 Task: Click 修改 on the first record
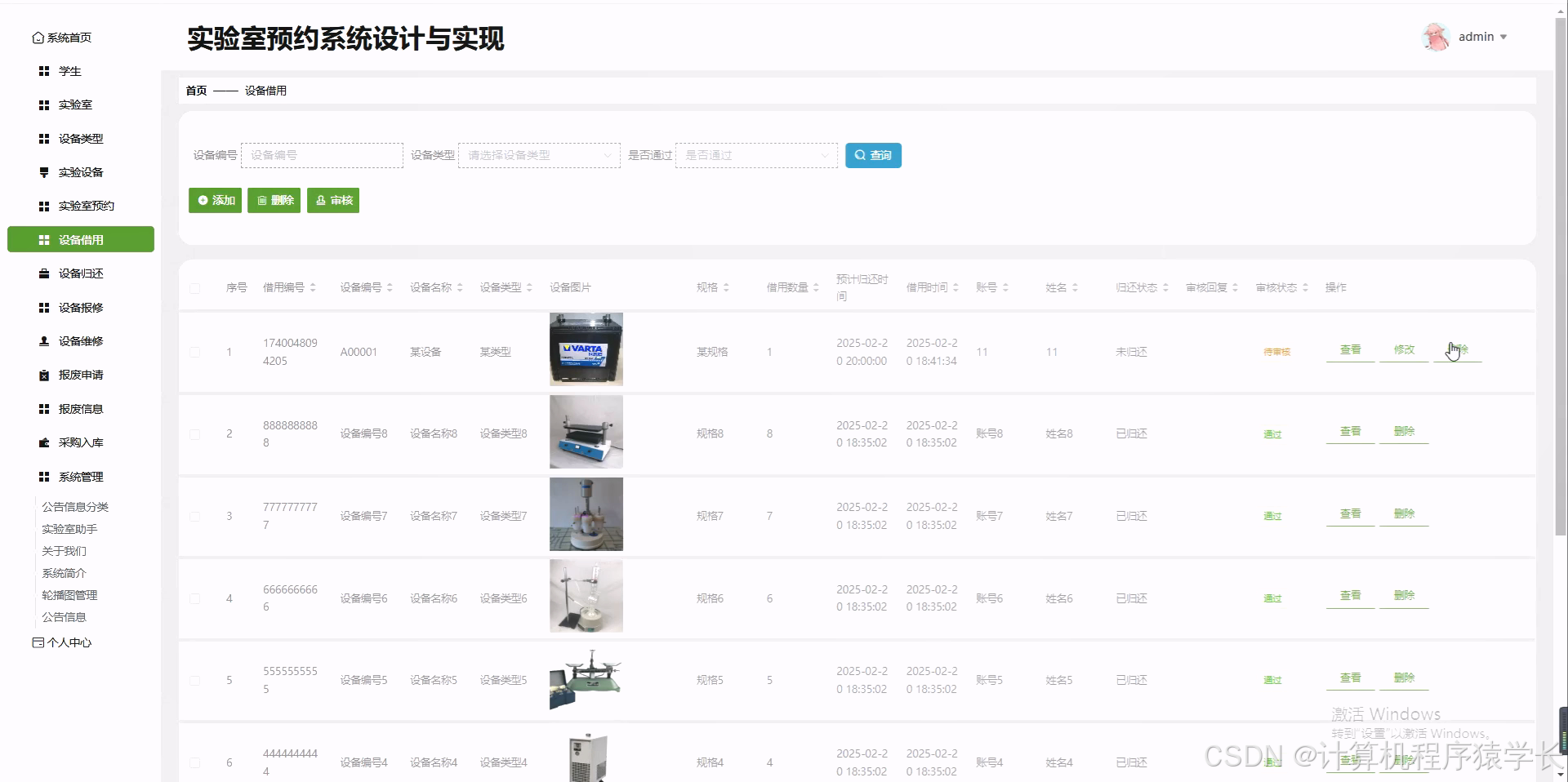tap(1403, 349)
